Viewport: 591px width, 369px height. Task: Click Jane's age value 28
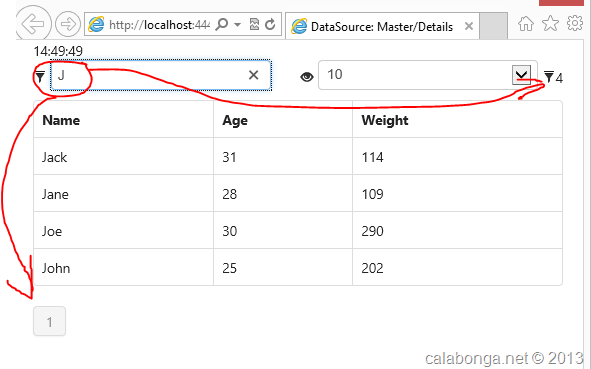pos(229,194)
